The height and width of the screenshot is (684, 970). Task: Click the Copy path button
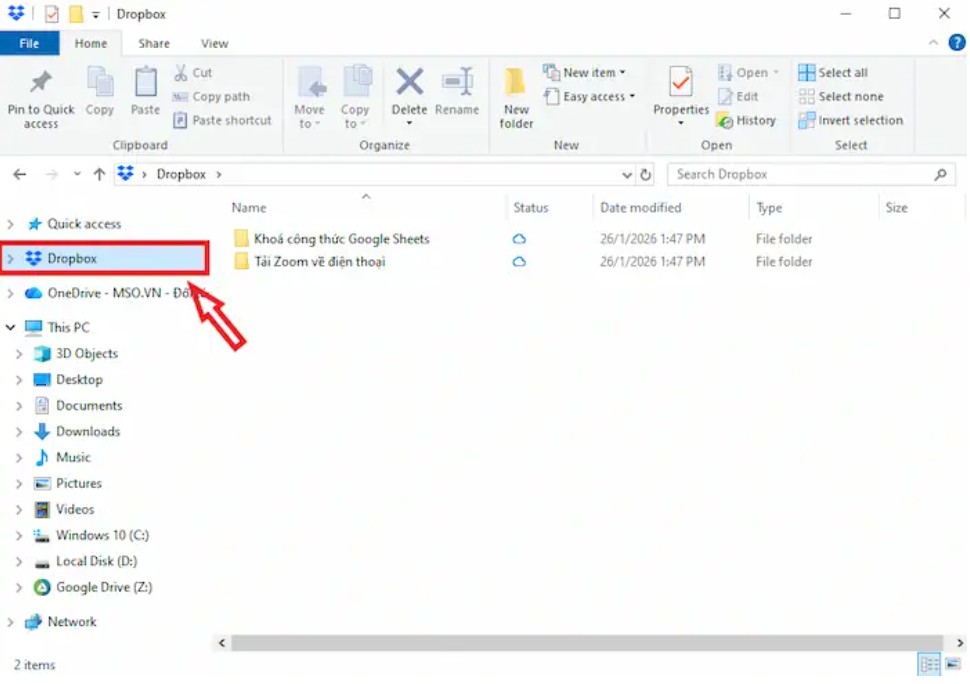pos(211,97)
